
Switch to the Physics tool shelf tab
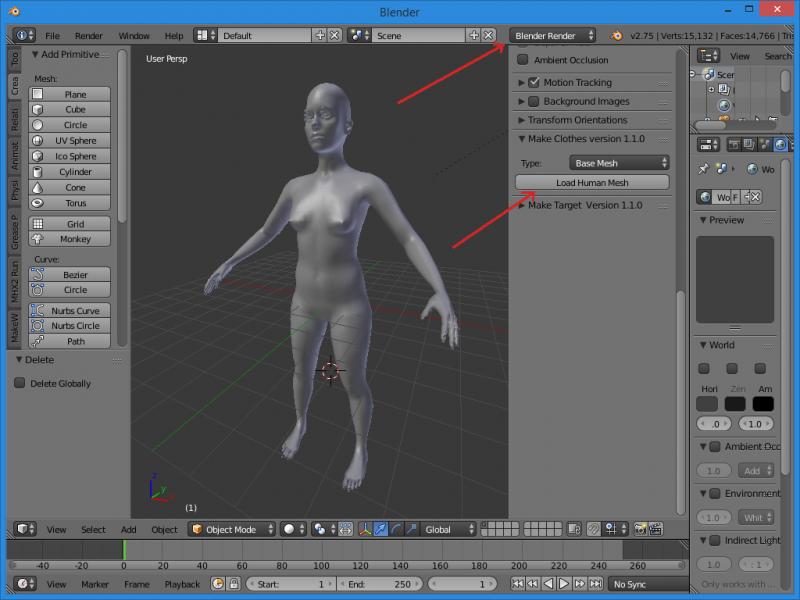(15, 190)
